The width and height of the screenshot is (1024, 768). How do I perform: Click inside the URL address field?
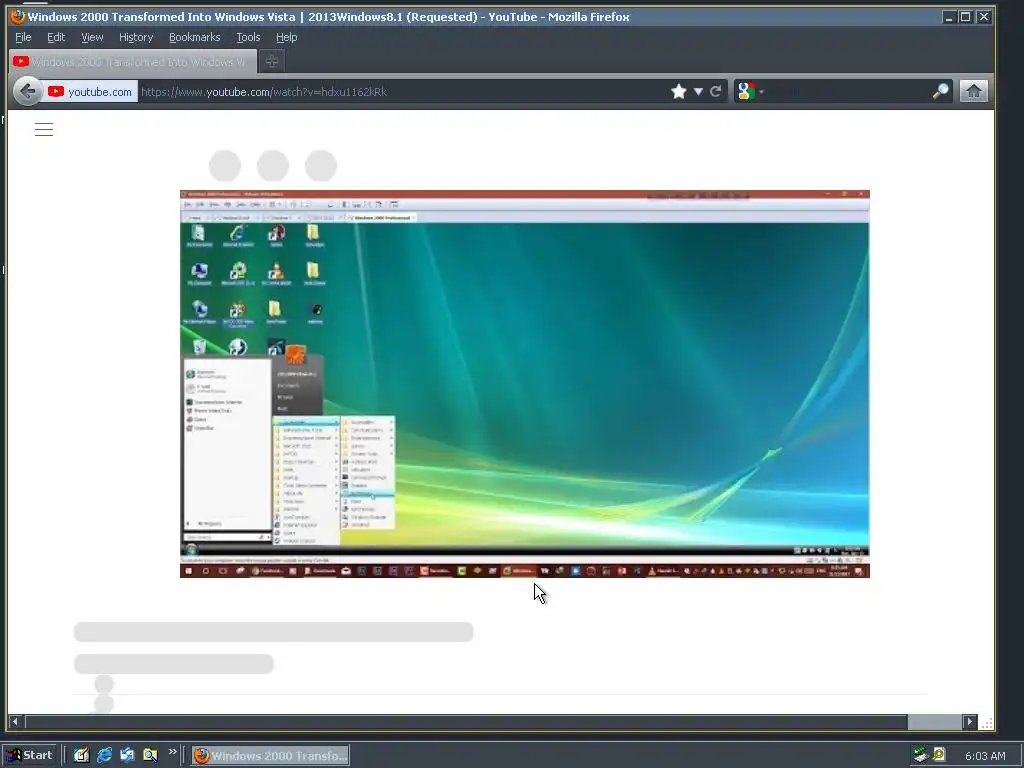click(402, 91)
